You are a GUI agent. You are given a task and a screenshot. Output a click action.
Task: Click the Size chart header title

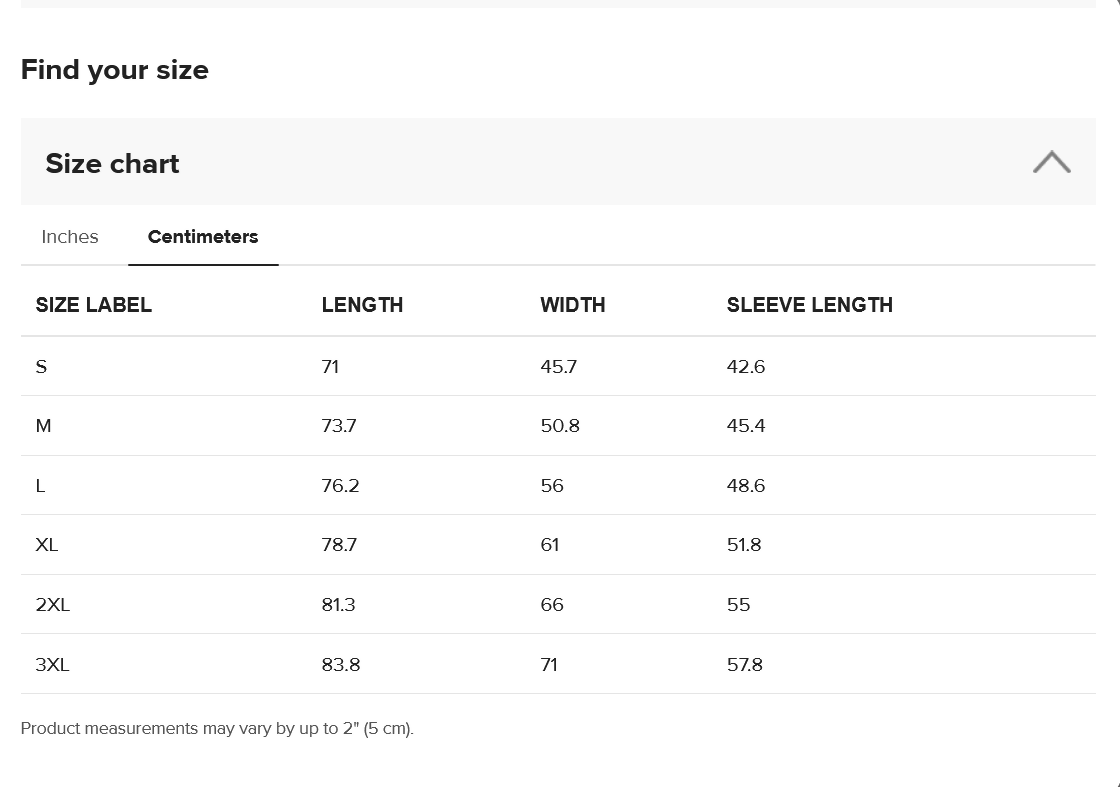click(112, 164)
